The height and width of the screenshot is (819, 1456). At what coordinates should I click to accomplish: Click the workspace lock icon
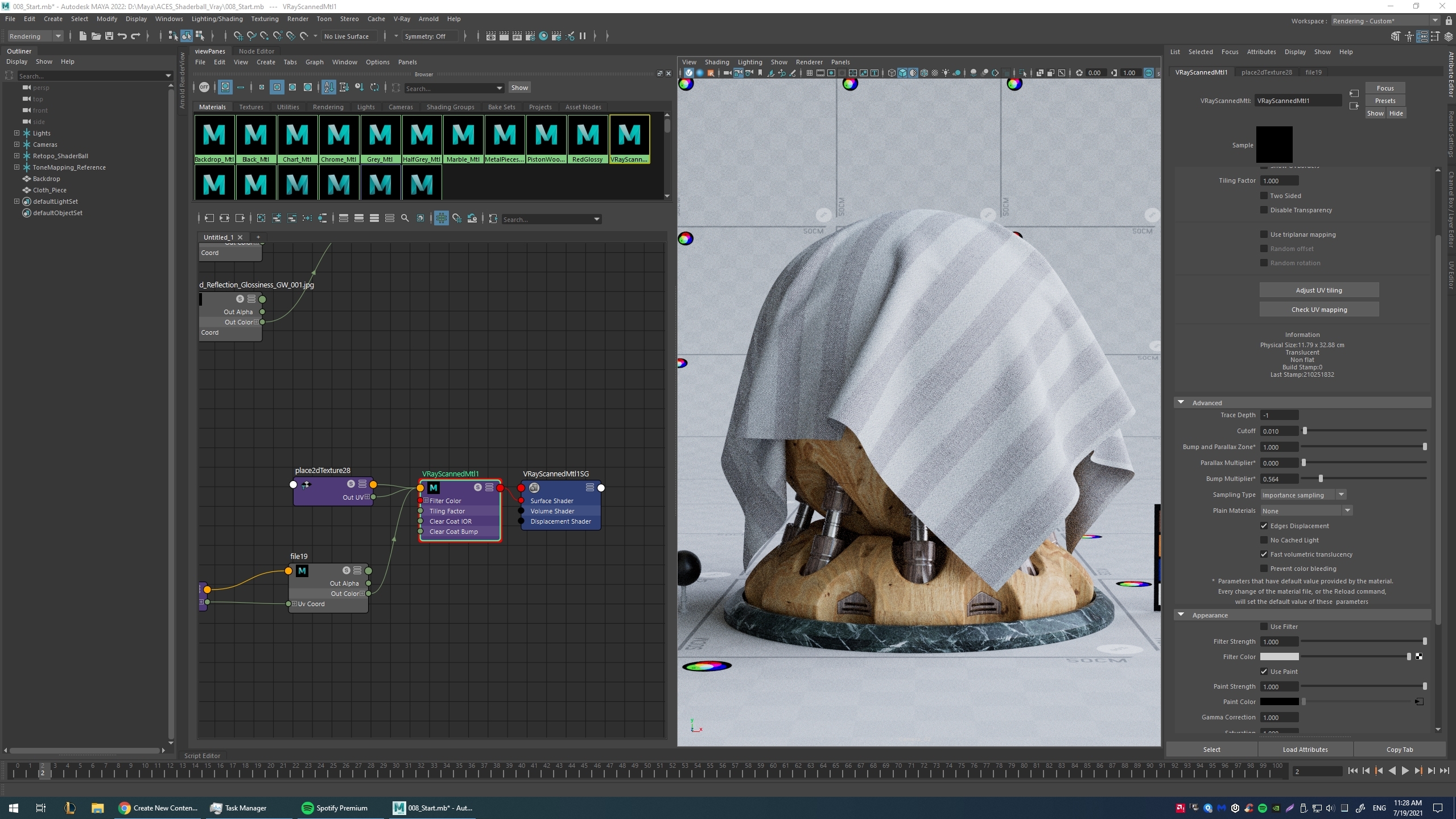coord(1449,20)
